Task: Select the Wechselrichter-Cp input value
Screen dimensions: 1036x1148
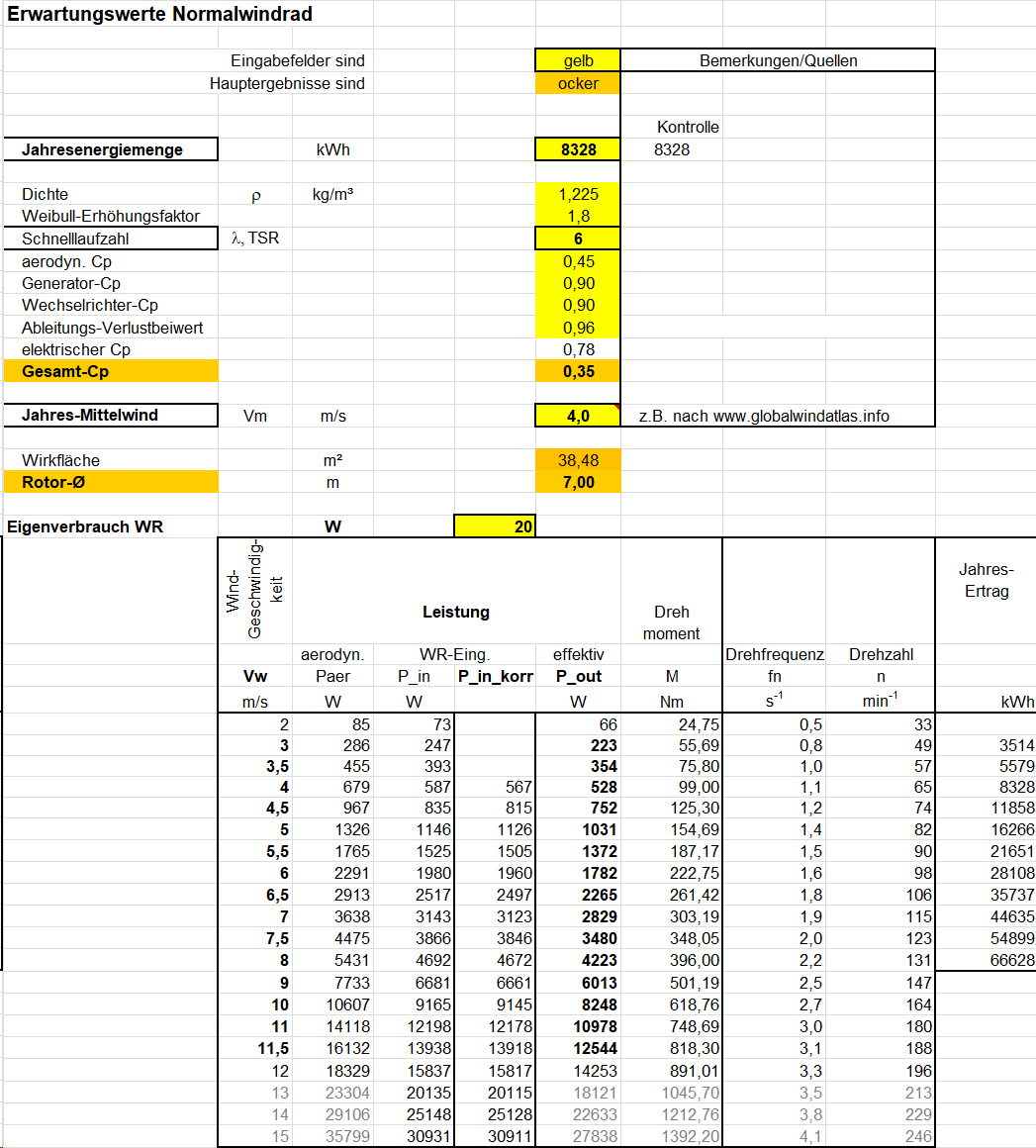Action: click(x=578, y=305)
